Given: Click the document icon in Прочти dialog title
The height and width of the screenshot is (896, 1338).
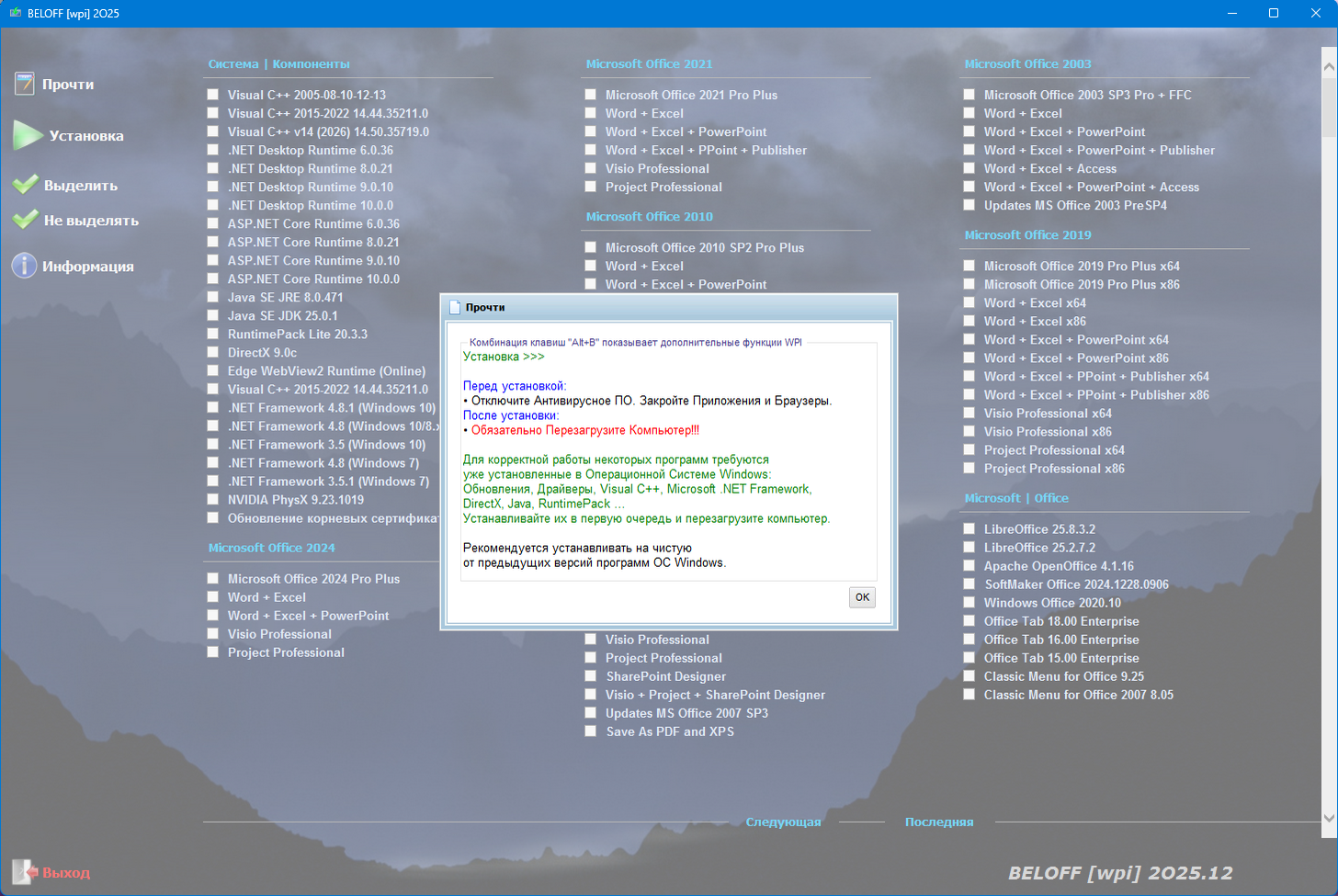Looking at the screenshot, I should point(454,307).
